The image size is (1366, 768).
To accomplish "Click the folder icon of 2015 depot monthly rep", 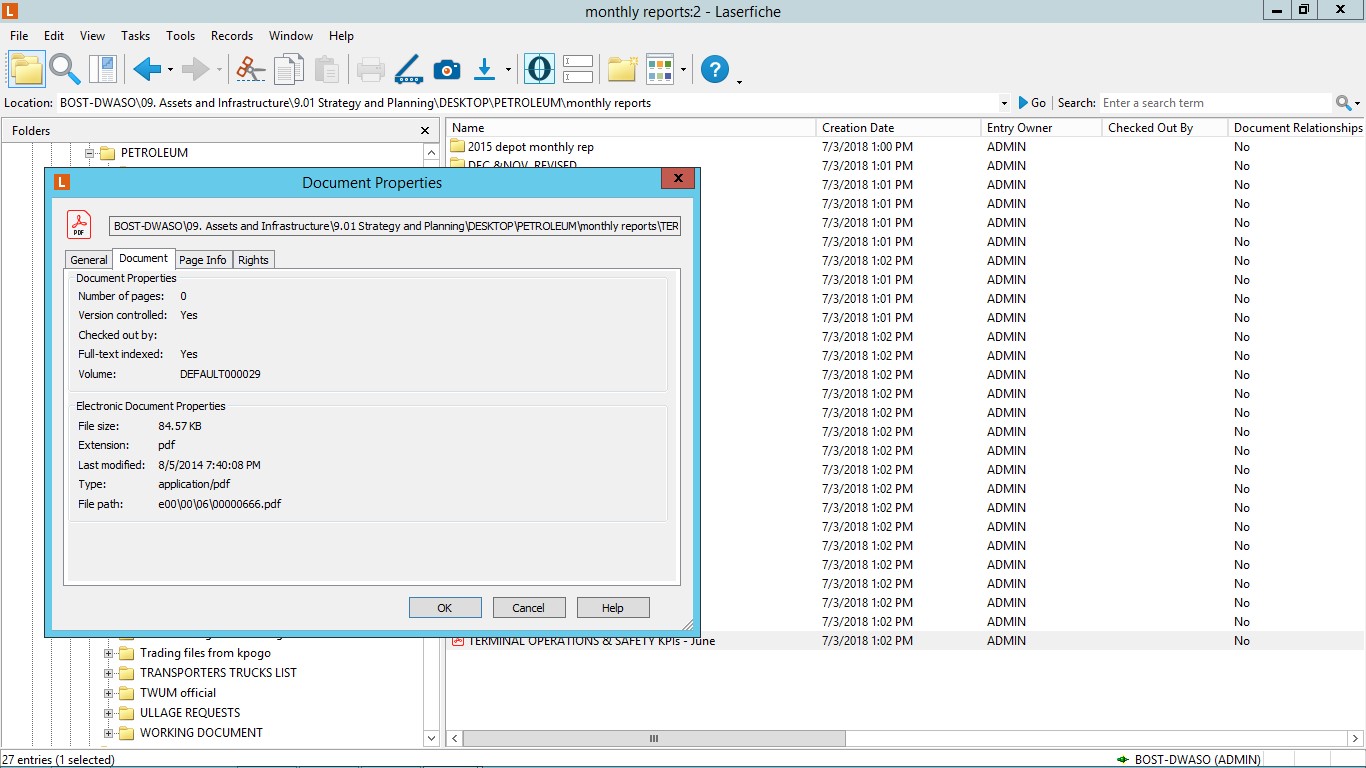I will point(458,147).
